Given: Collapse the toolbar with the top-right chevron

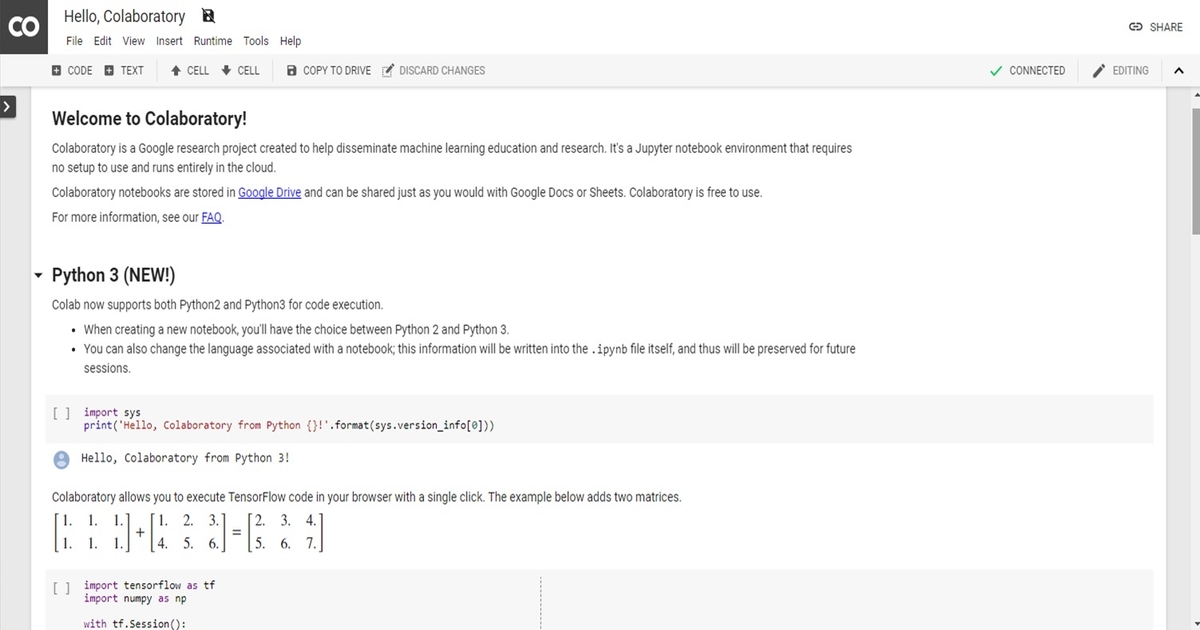Looking at the screenshot, I should pos(1178,70).
